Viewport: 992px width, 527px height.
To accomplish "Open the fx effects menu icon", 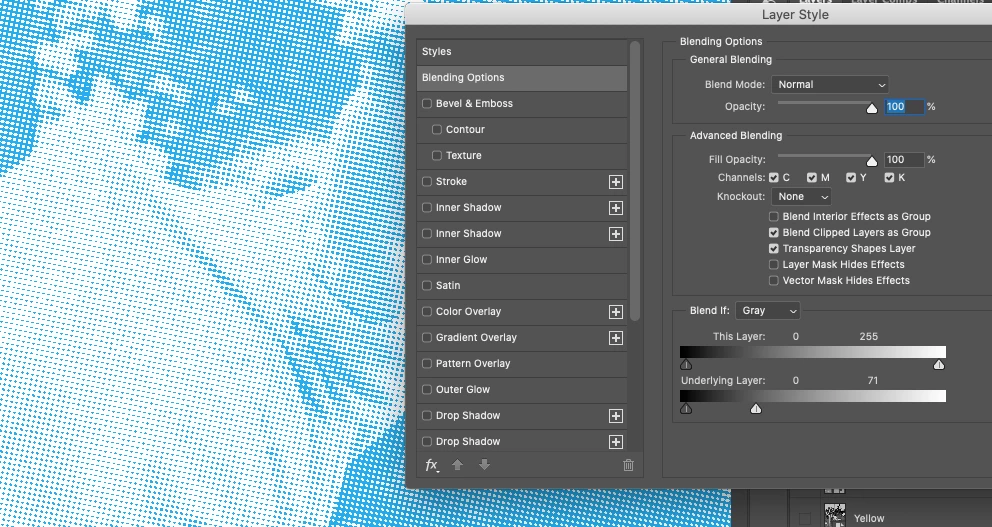I will pyautogui.click(x=432, y=466).
